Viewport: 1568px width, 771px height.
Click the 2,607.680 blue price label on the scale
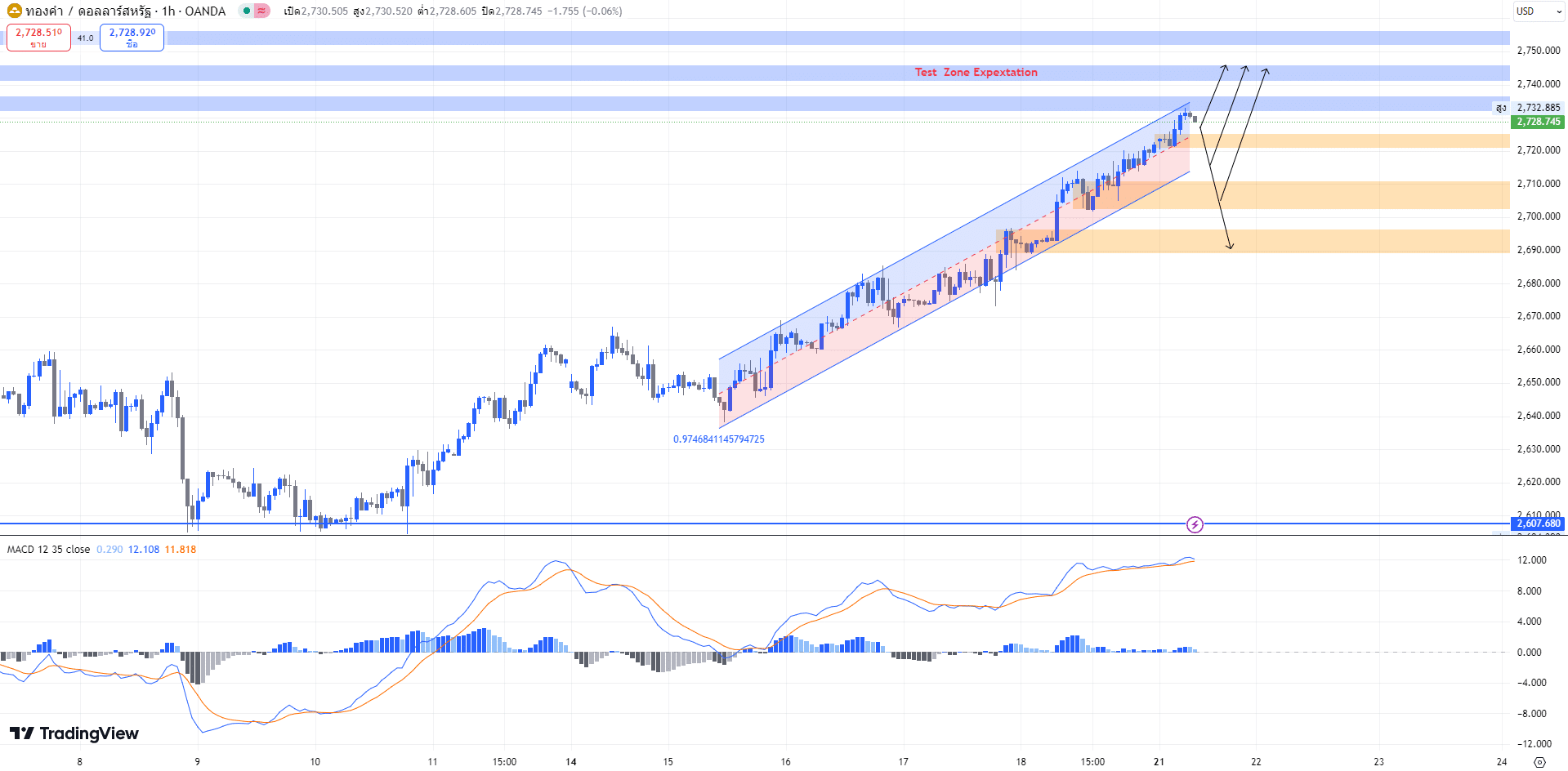[x=1536, y=524]
